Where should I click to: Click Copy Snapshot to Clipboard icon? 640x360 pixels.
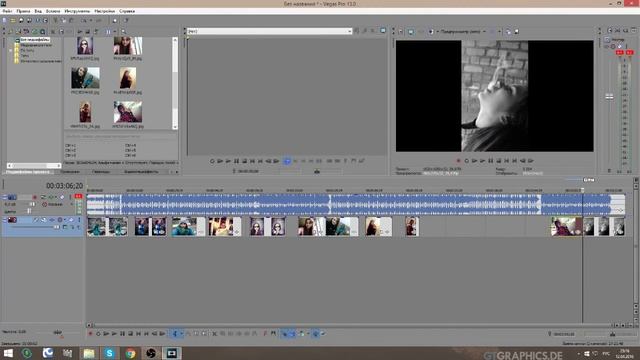click(509, 31)
